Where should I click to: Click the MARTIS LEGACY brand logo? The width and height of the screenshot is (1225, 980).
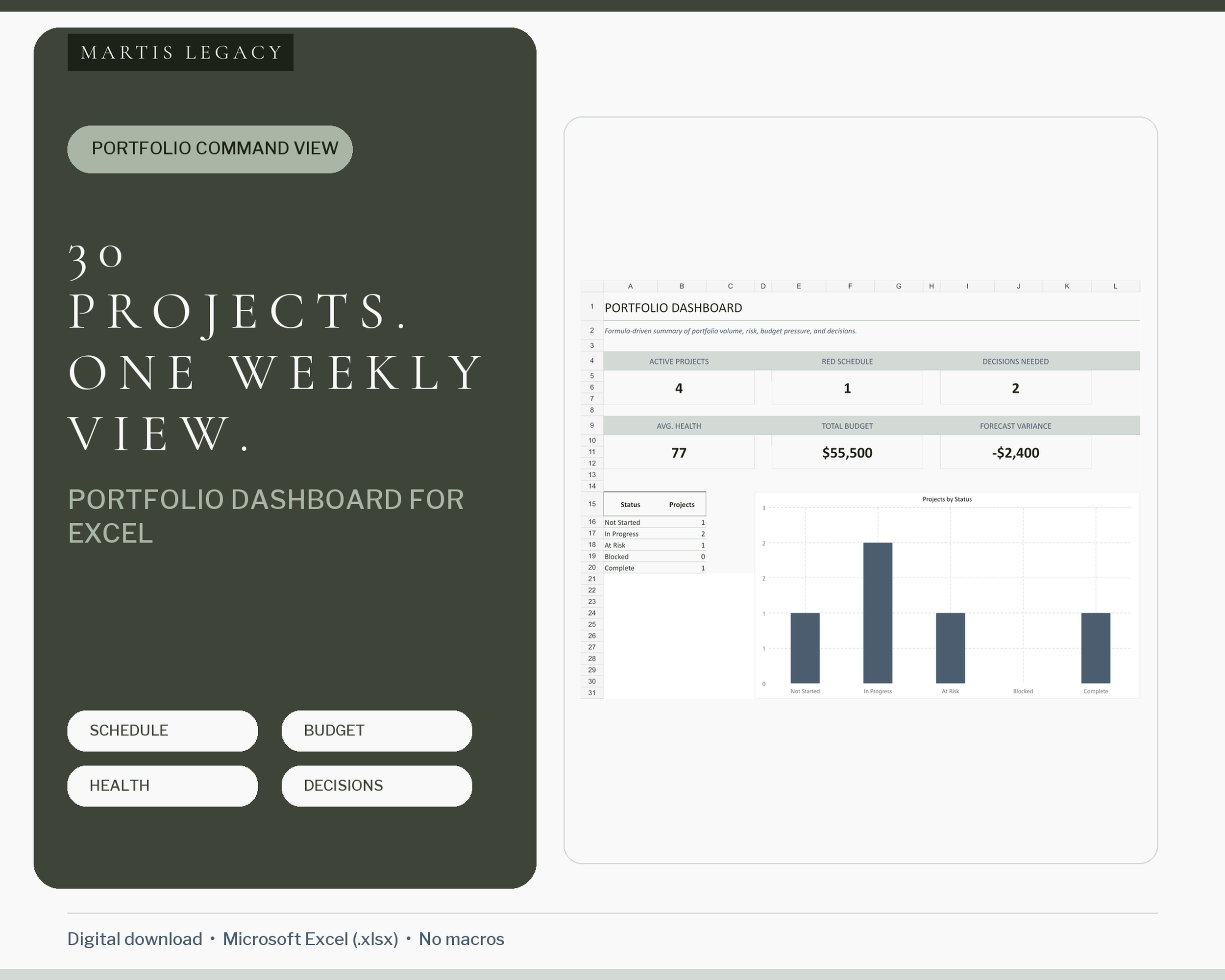click(x=181, y=52)
